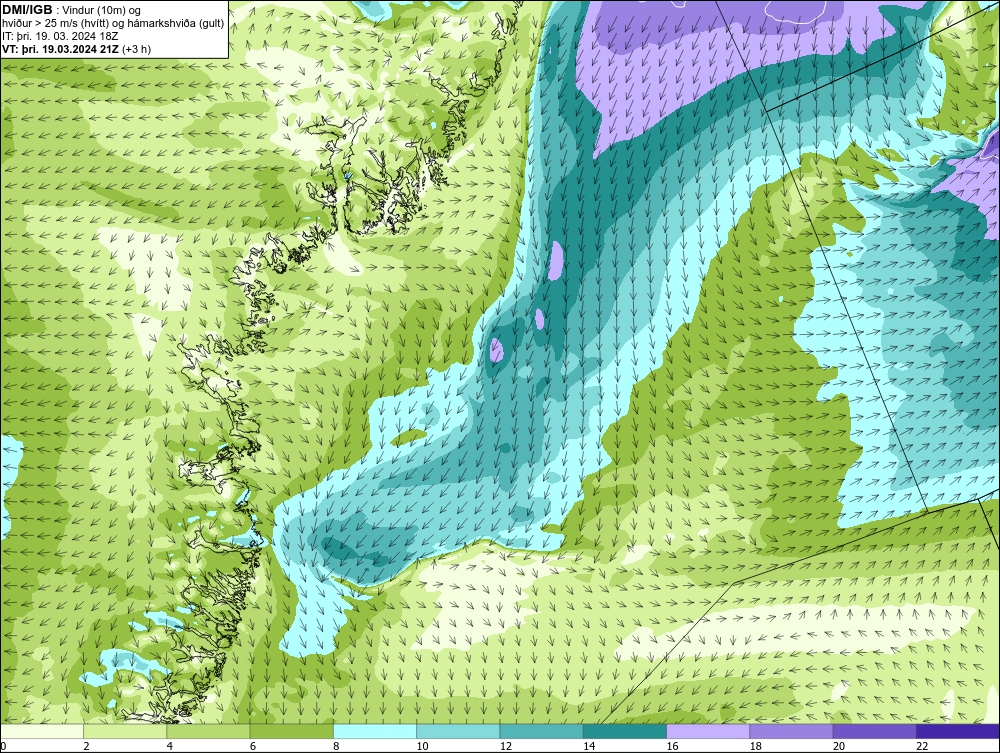Click the 0–2 m/s palest legend swatch
The image size is (1000, 753).
(41, 731)
